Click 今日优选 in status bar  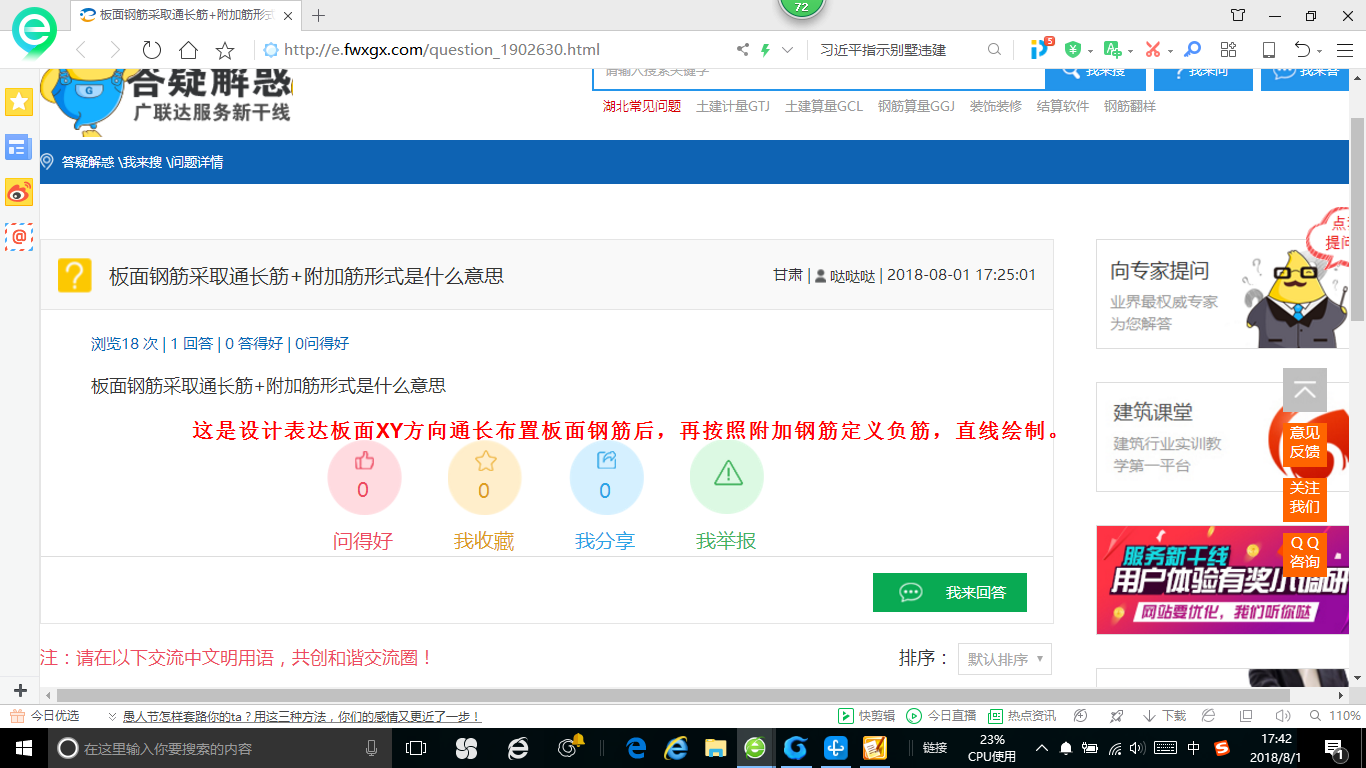(45, 716)
